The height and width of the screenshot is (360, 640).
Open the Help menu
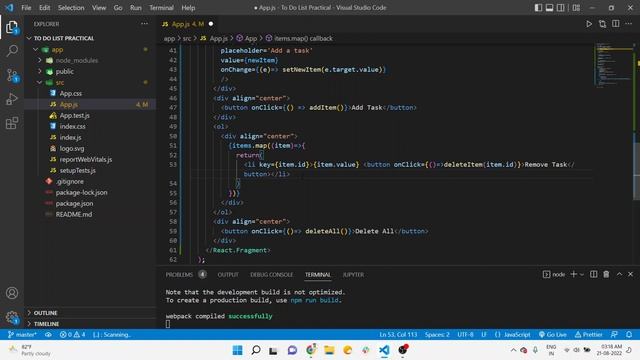tap(188, 8)
